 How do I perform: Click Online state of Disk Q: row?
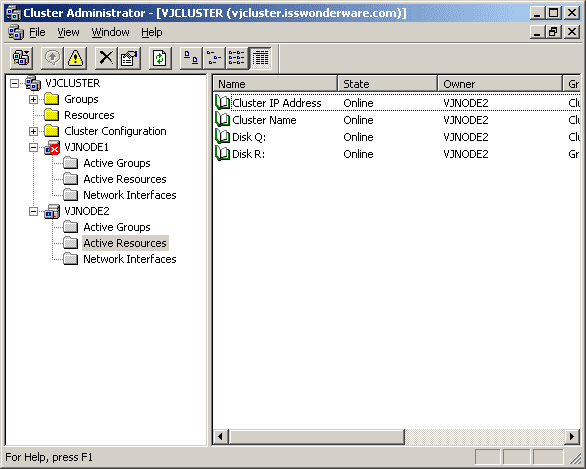358,137
